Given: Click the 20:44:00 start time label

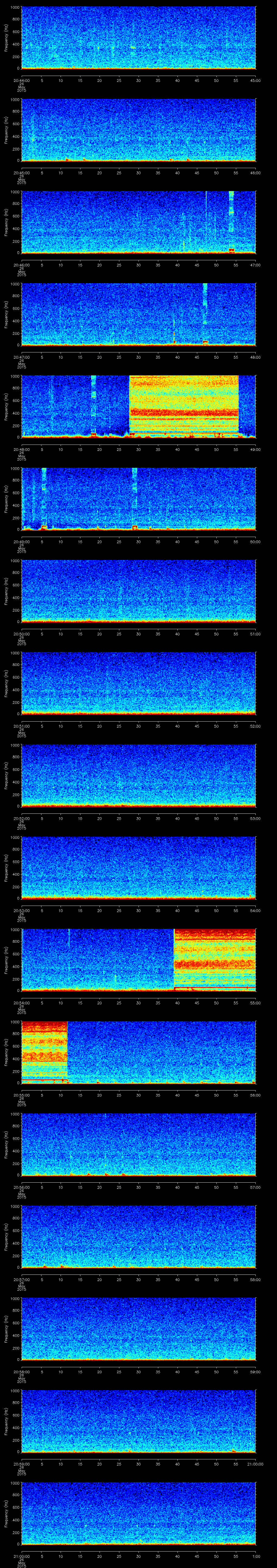Looking at the screenshot, I should pos(21,80).
